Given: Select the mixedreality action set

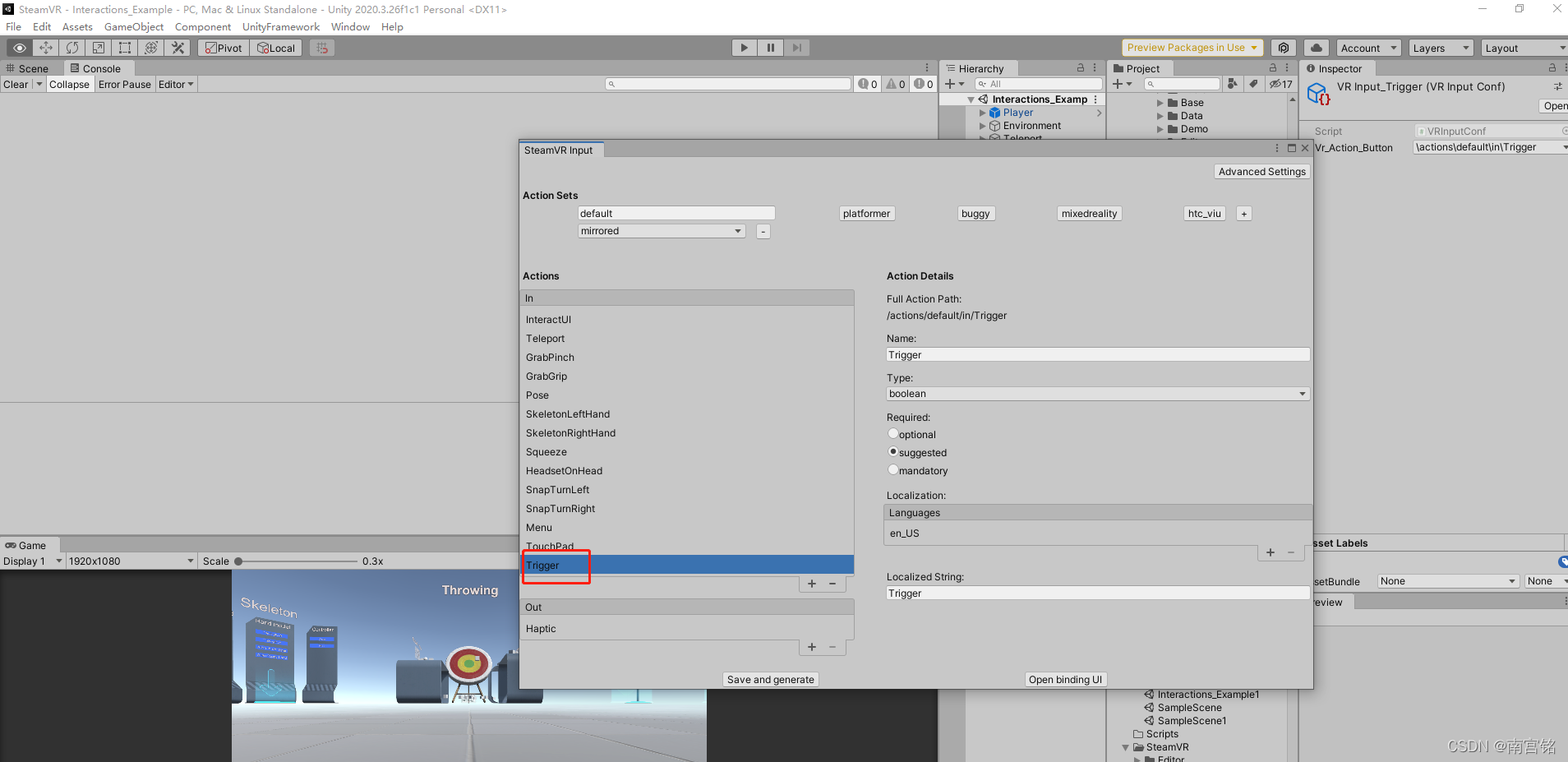Looking at the screenshot, I should pos(1089,214).
